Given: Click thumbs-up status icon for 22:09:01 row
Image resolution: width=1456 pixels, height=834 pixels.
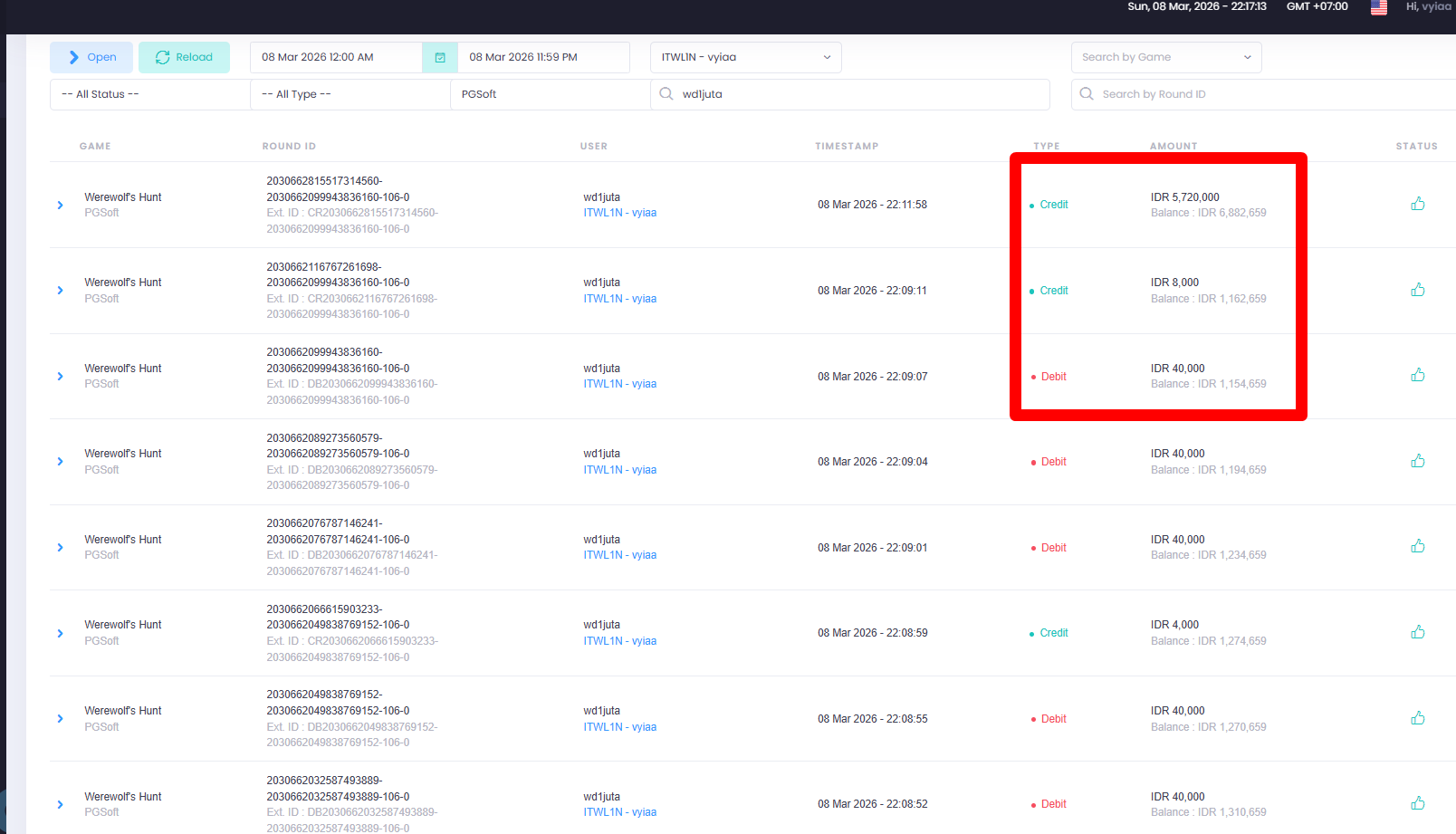Looking at the screenshot, I should coord(1418,546).
